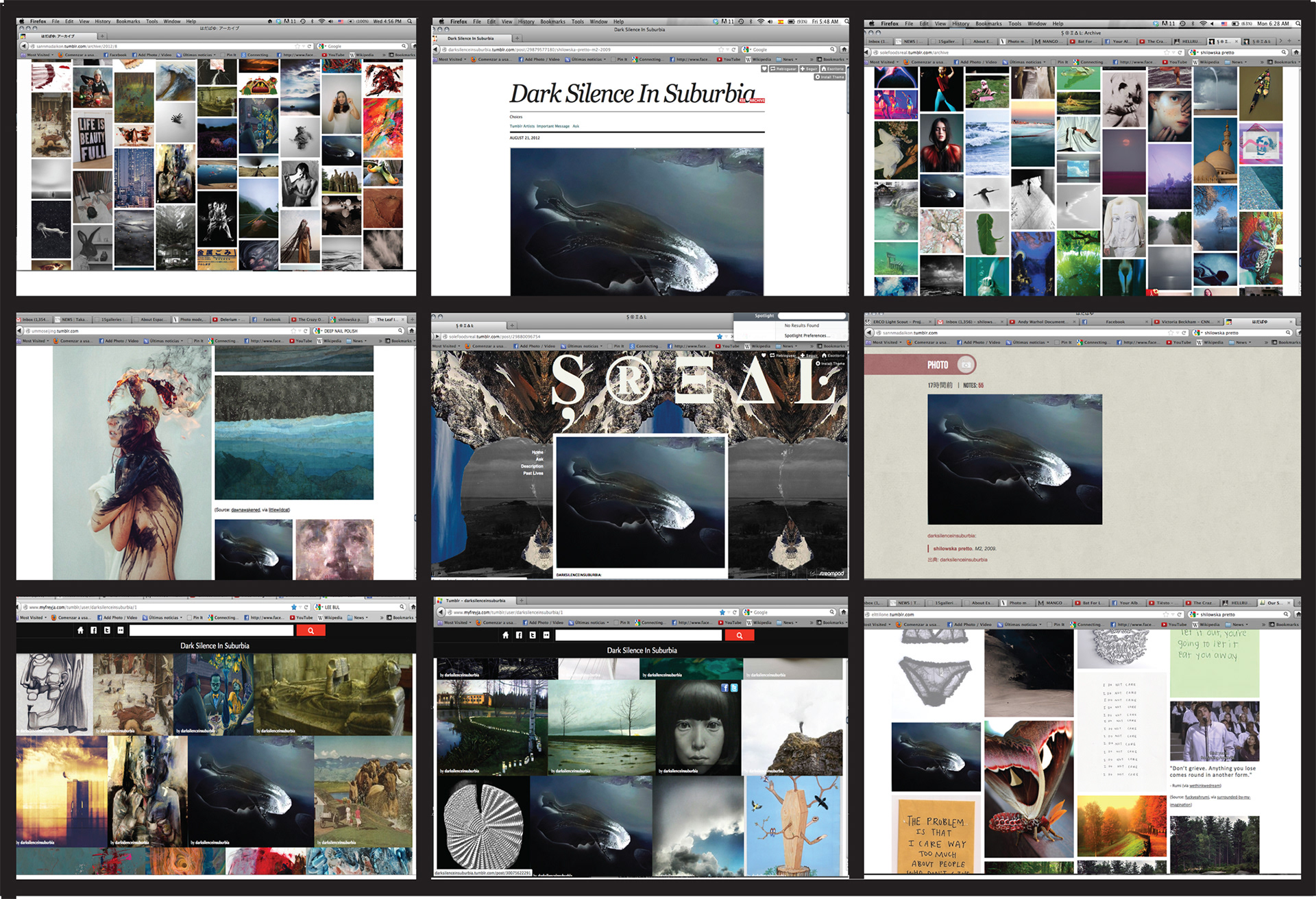
Task: Click Facebook share icon on the gray portrait thumbnail
Action: pyautogui.click(x=724, y=687)
